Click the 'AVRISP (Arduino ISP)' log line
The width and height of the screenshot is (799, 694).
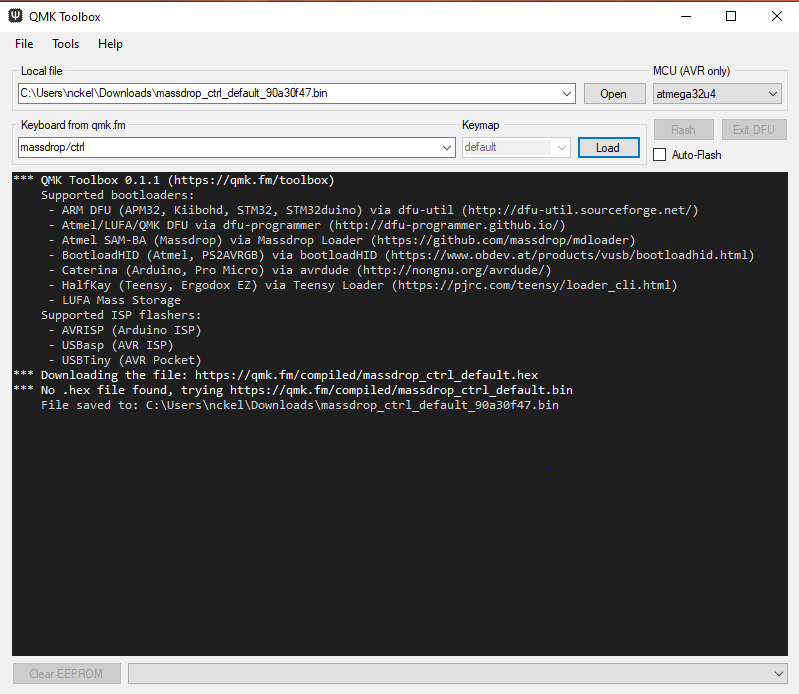coord(125,330)
